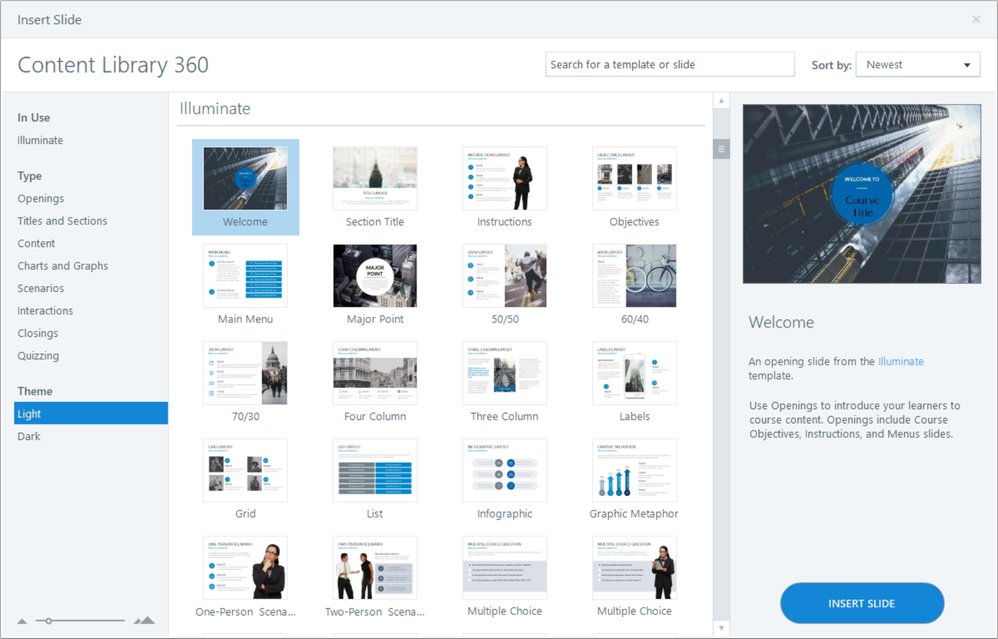Click the small thumbnails size icon
This screenshot has width=998, height=639.
click(x=22, y=621)
